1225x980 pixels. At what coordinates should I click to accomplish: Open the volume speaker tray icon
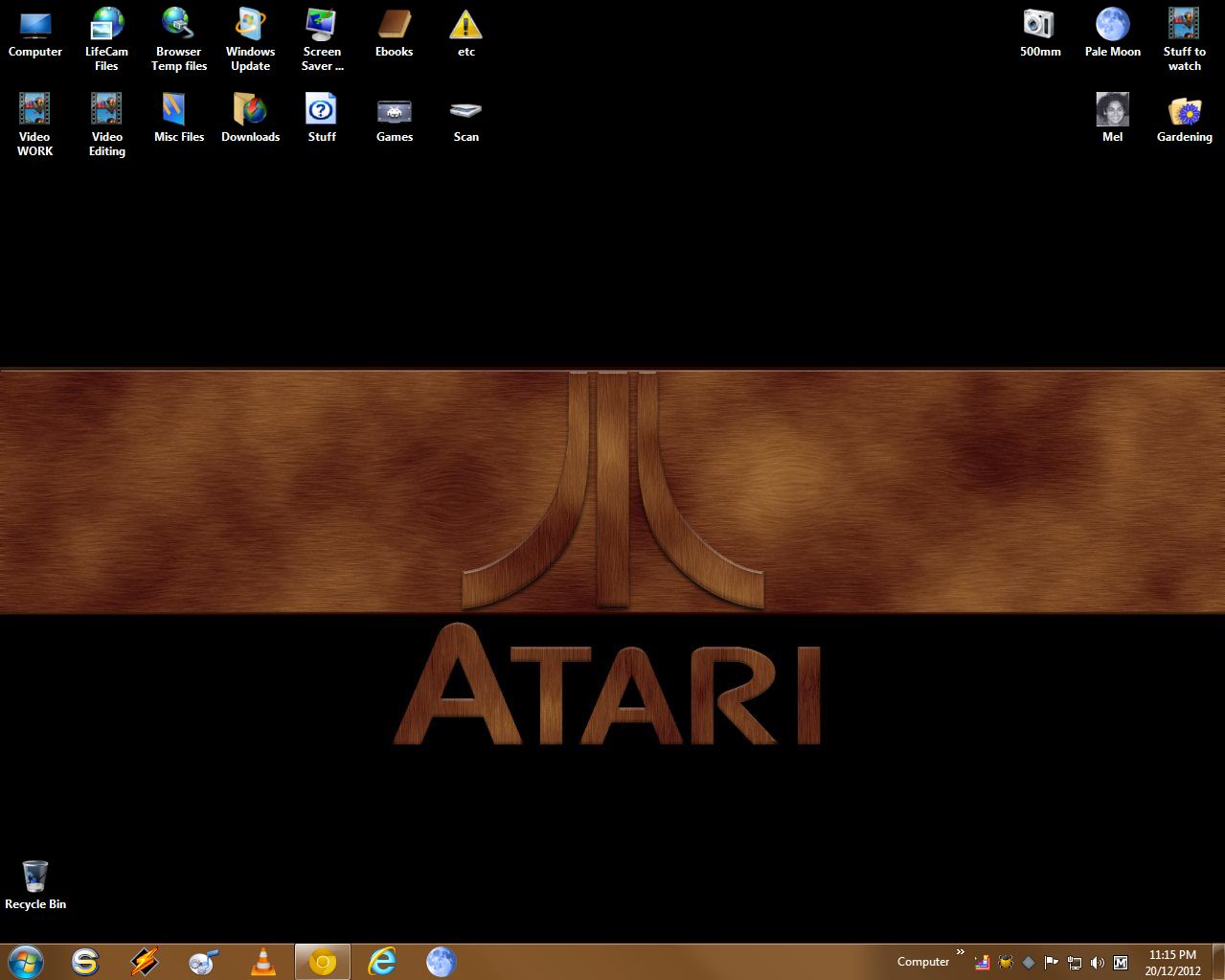pyautogui.click(x=1098, y=963)
